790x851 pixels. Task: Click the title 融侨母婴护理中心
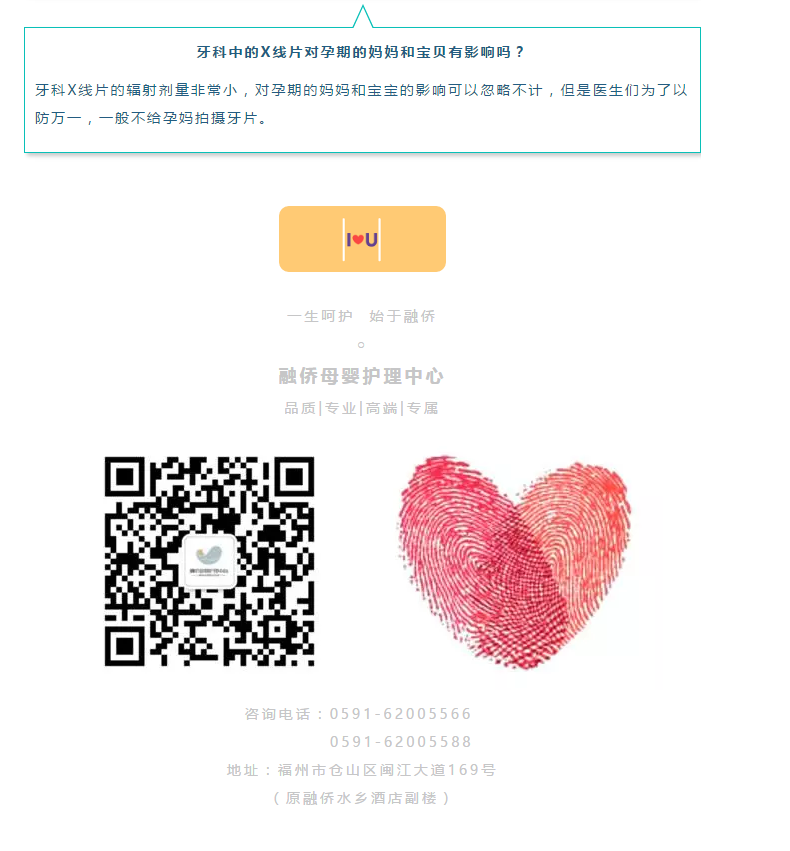pos(361,376)
